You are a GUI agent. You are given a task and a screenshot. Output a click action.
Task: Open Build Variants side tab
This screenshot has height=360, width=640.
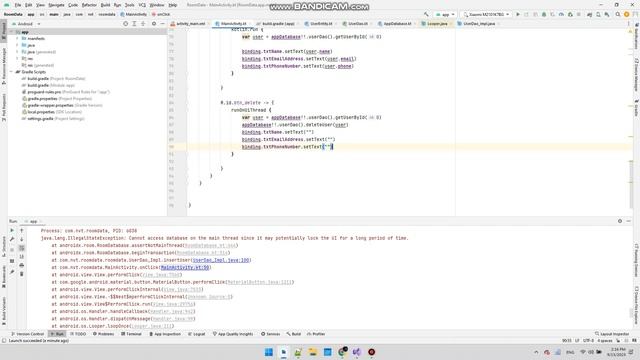click(4, 311)
